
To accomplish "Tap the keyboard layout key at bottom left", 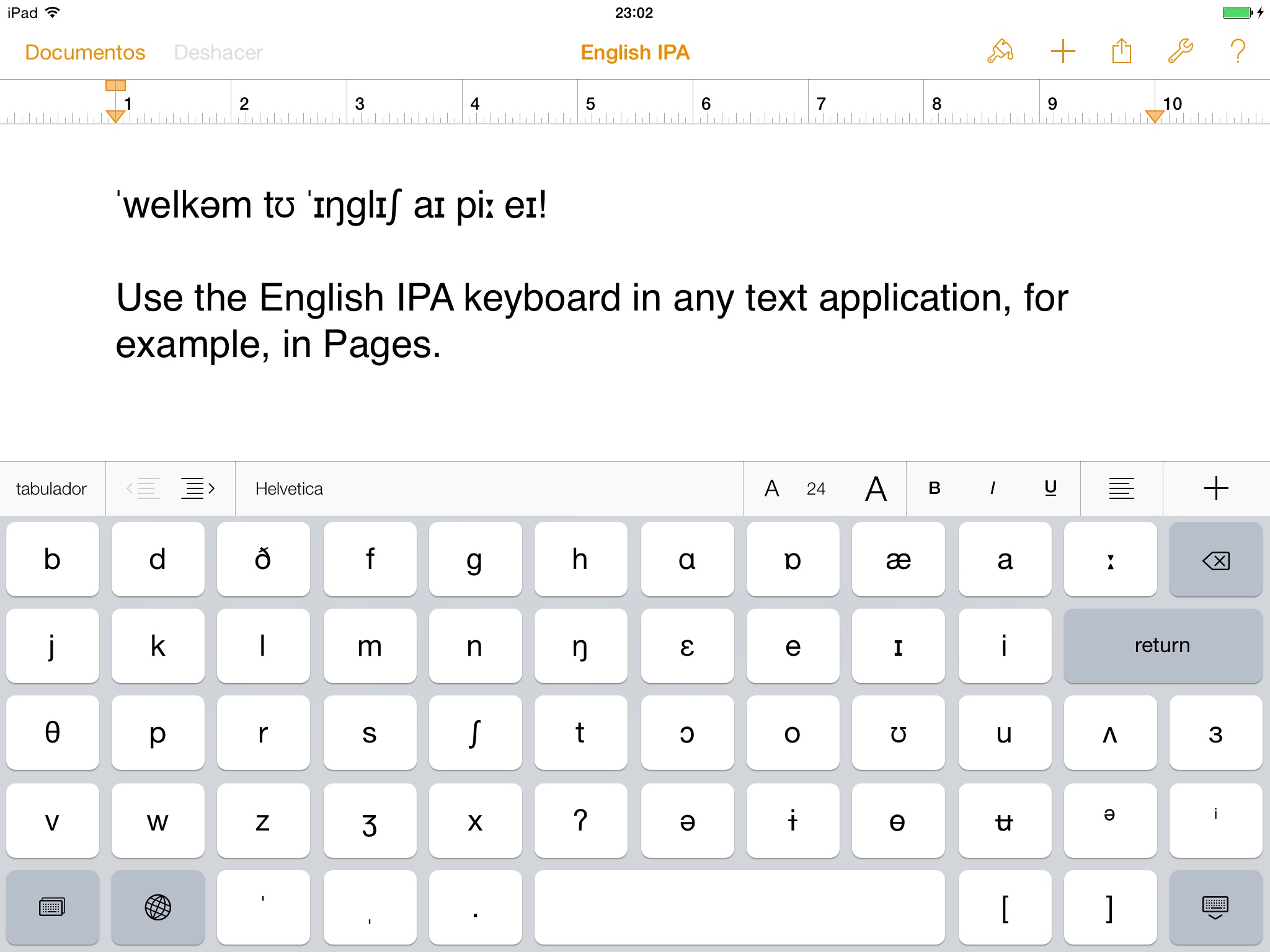I will (53, 907).
